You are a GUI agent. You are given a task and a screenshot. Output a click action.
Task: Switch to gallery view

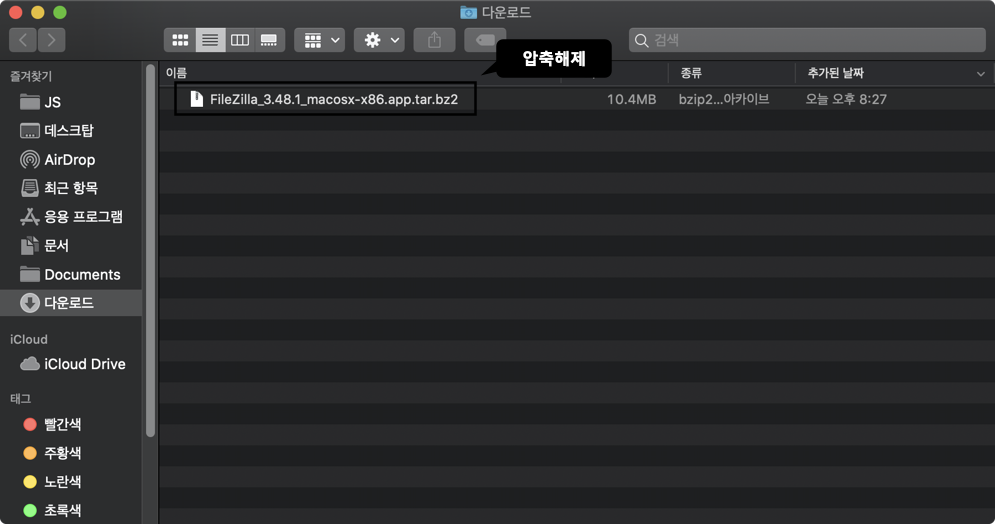[269, 40]
